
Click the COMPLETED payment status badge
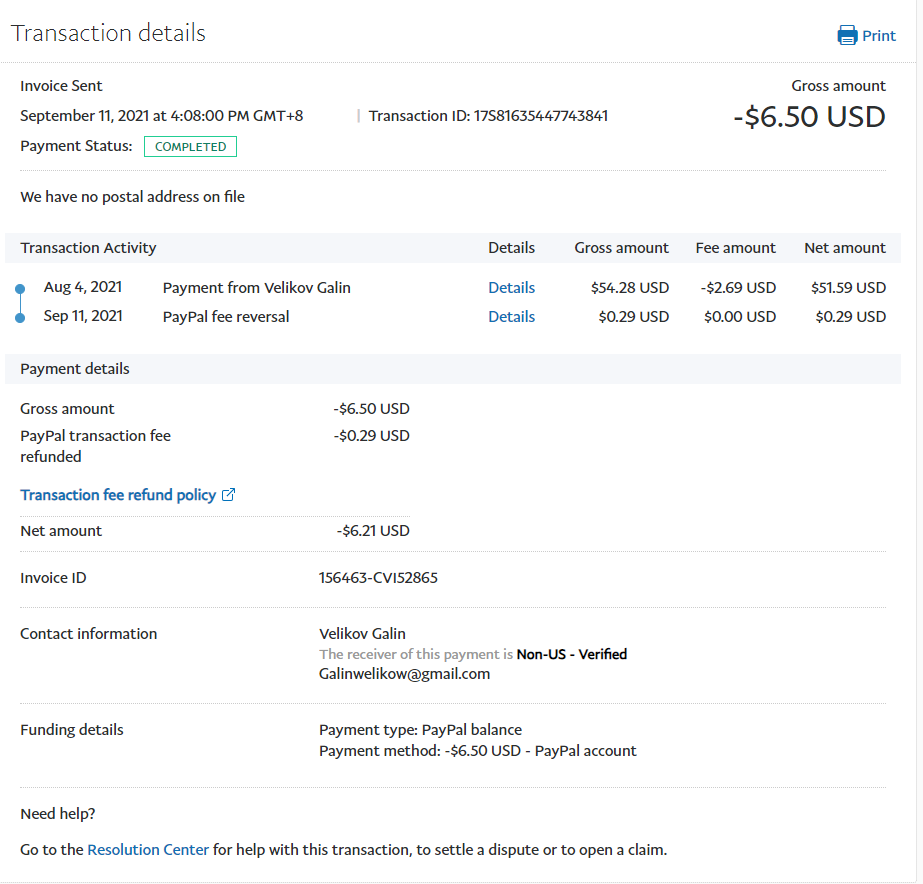190,147
